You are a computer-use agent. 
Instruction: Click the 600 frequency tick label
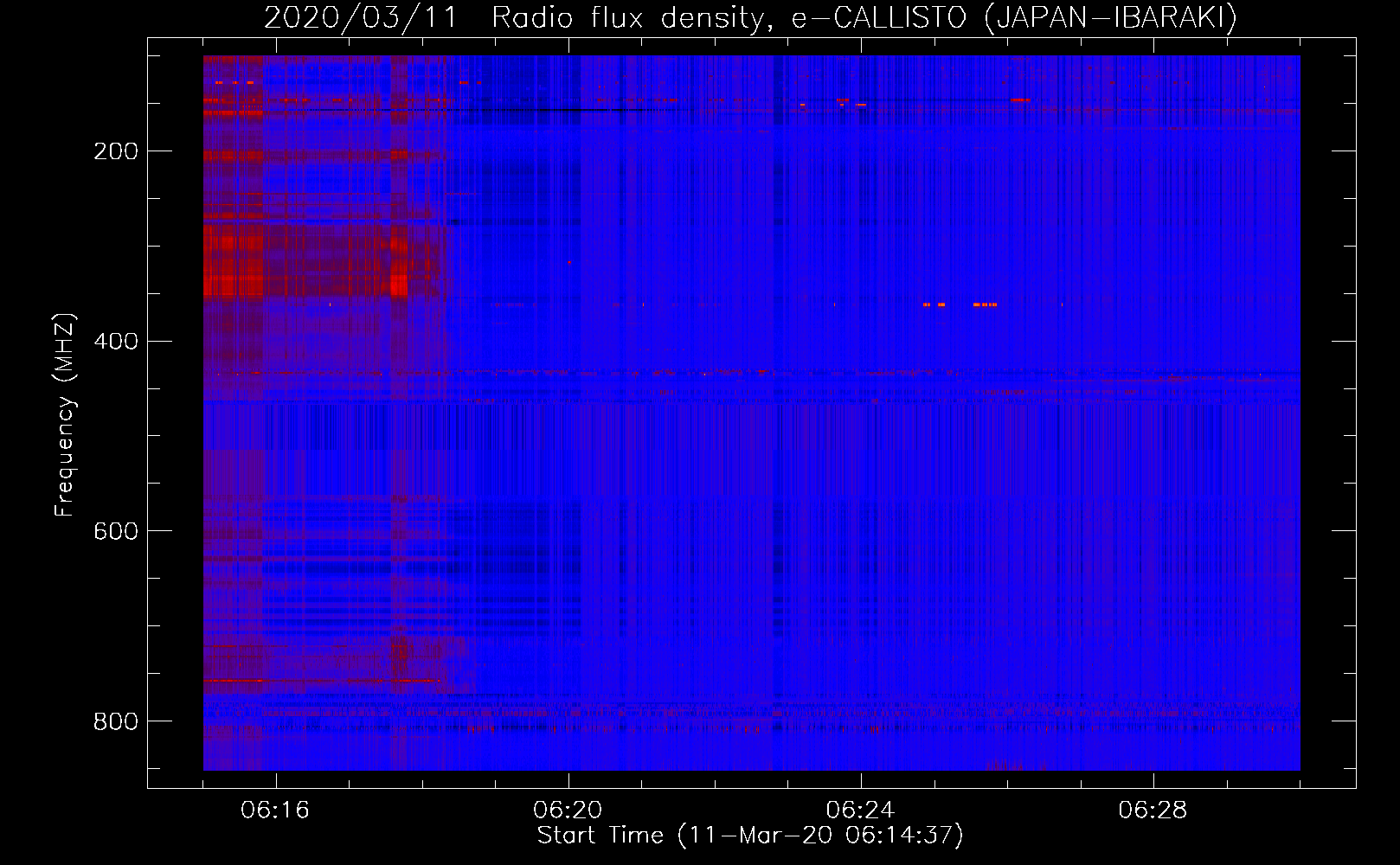116,531
